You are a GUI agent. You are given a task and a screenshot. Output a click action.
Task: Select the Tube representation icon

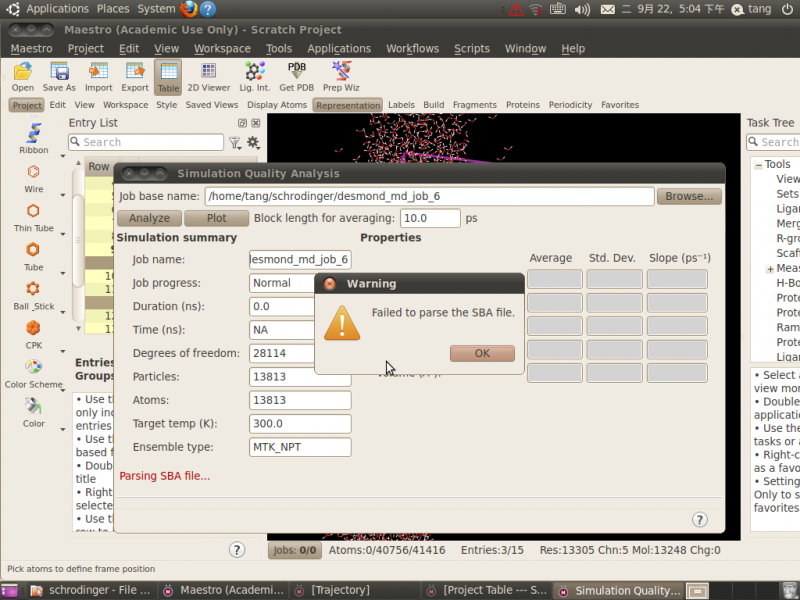pos(33,250)
